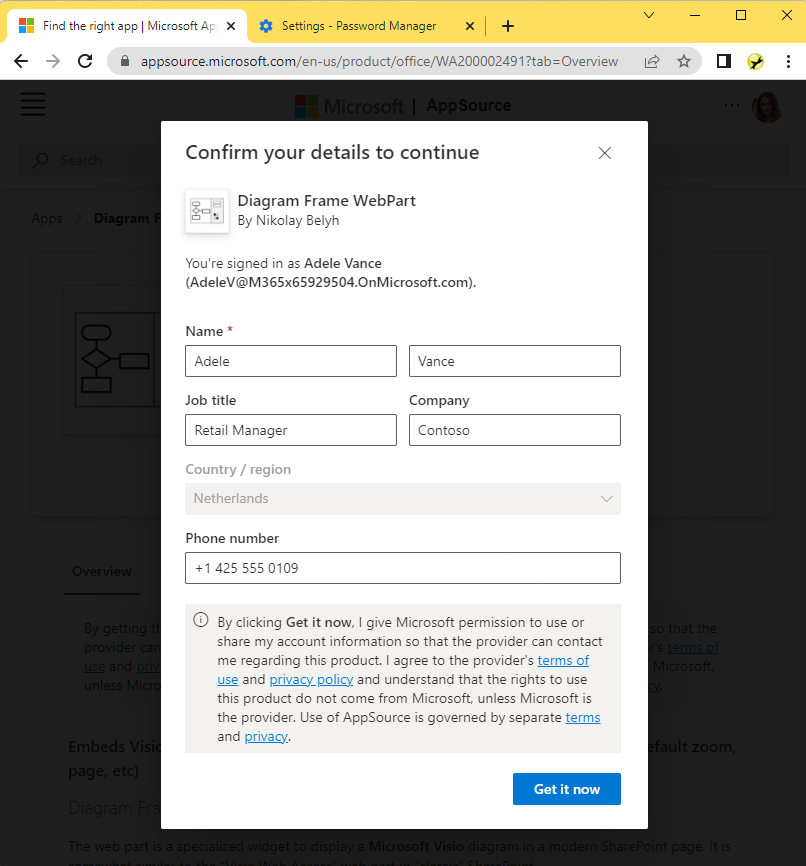Click the yellow browser extension icon
This screenshot has height=866, width=806.
coord(755,61)
